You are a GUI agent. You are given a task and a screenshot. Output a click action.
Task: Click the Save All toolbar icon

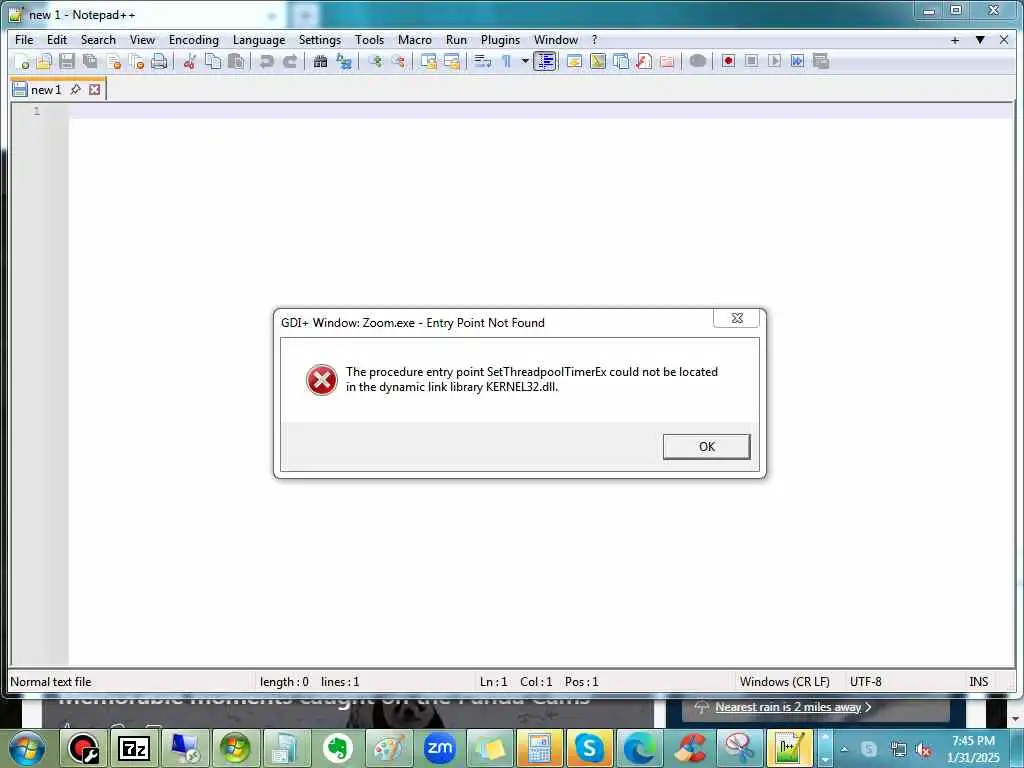[90, 61]
